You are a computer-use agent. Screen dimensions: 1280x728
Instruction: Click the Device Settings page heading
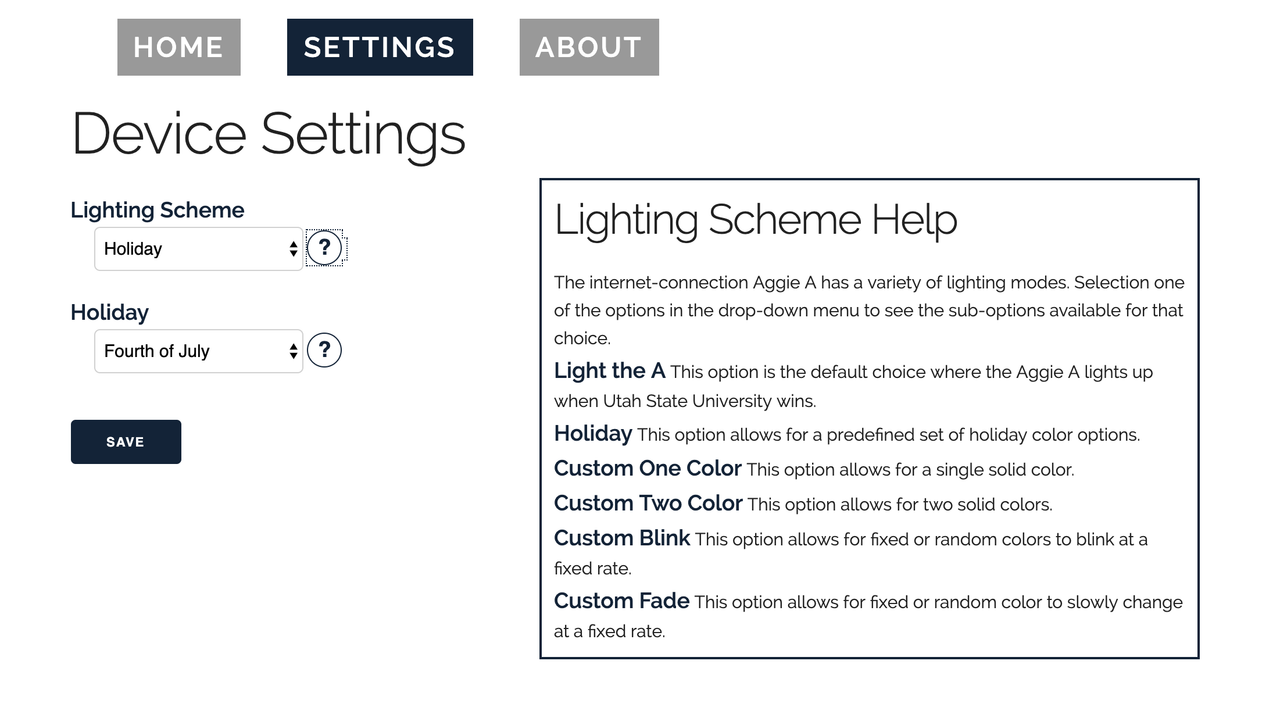tap(269, 134)
